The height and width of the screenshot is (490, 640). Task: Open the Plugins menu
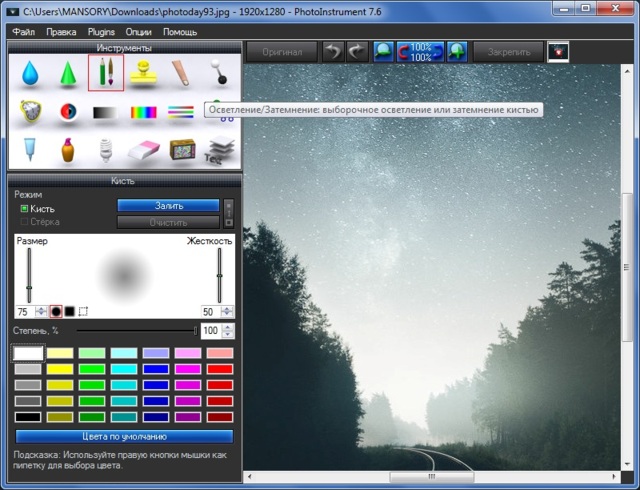click(x=101, y=32)
